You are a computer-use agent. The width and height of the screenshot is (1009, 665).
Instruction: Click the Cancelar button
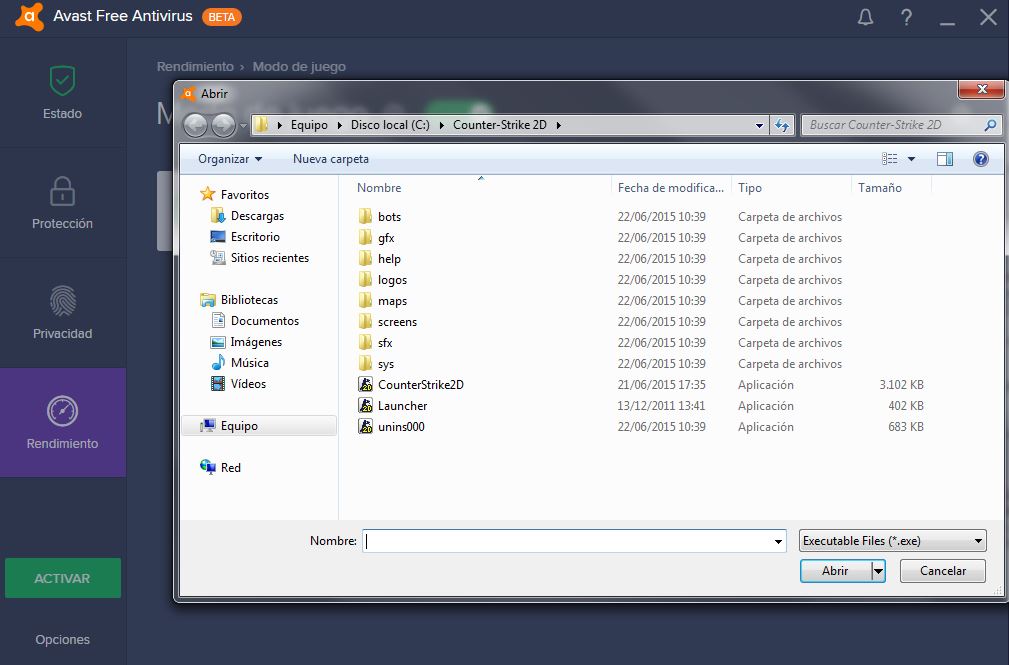pyautogui.click(x=943, y=571)
